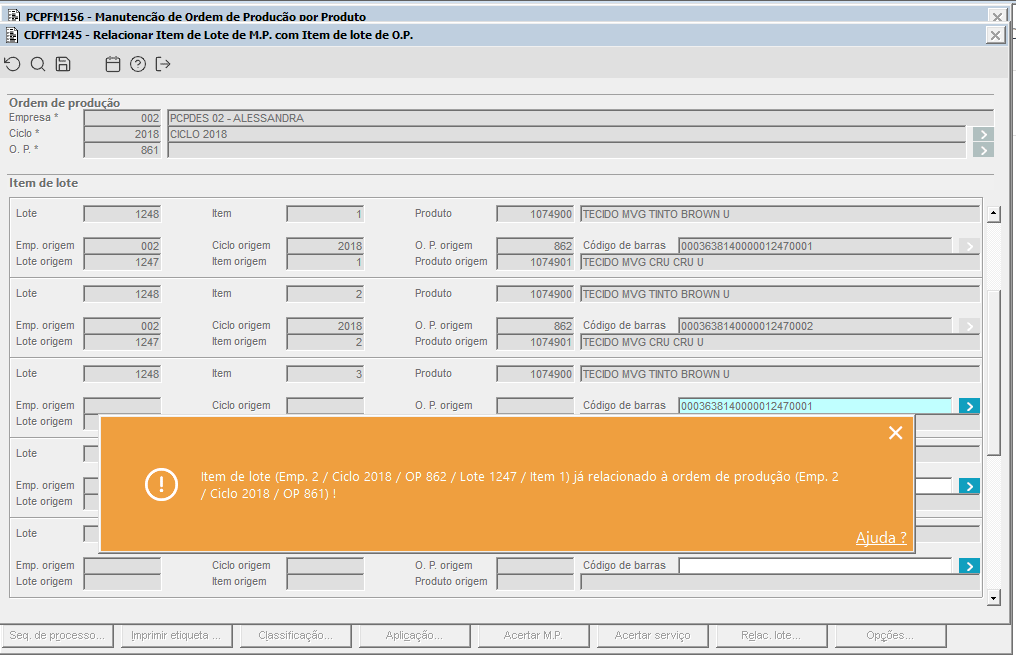Click the scroll up arrow of item list
The width and height of the screenshot is (1016, 658).
tap(993, 214)
